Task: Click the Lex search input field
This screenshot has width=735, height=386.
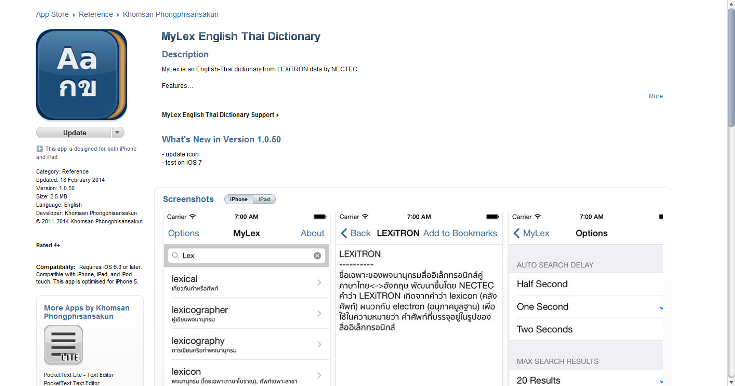Action: (x=247, y=256)
